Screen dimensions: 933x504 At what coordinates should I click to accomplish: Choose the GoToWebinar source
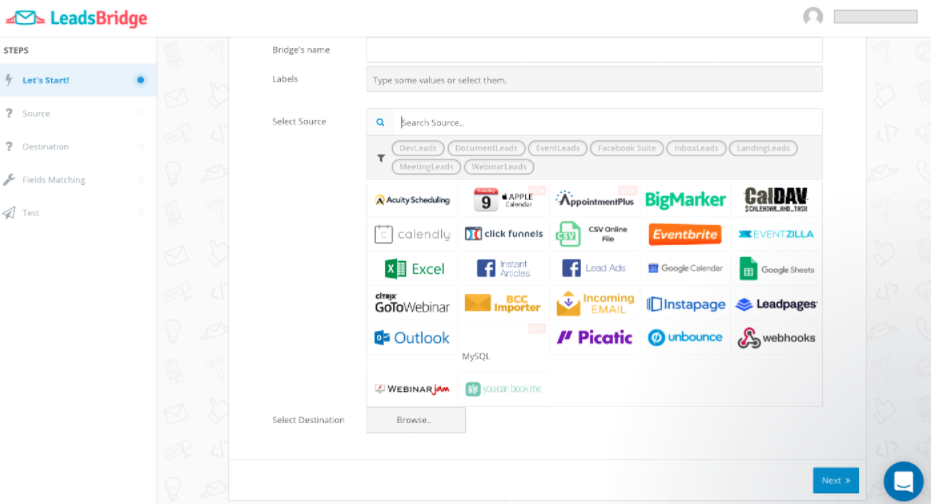click(x=412, y=303)
